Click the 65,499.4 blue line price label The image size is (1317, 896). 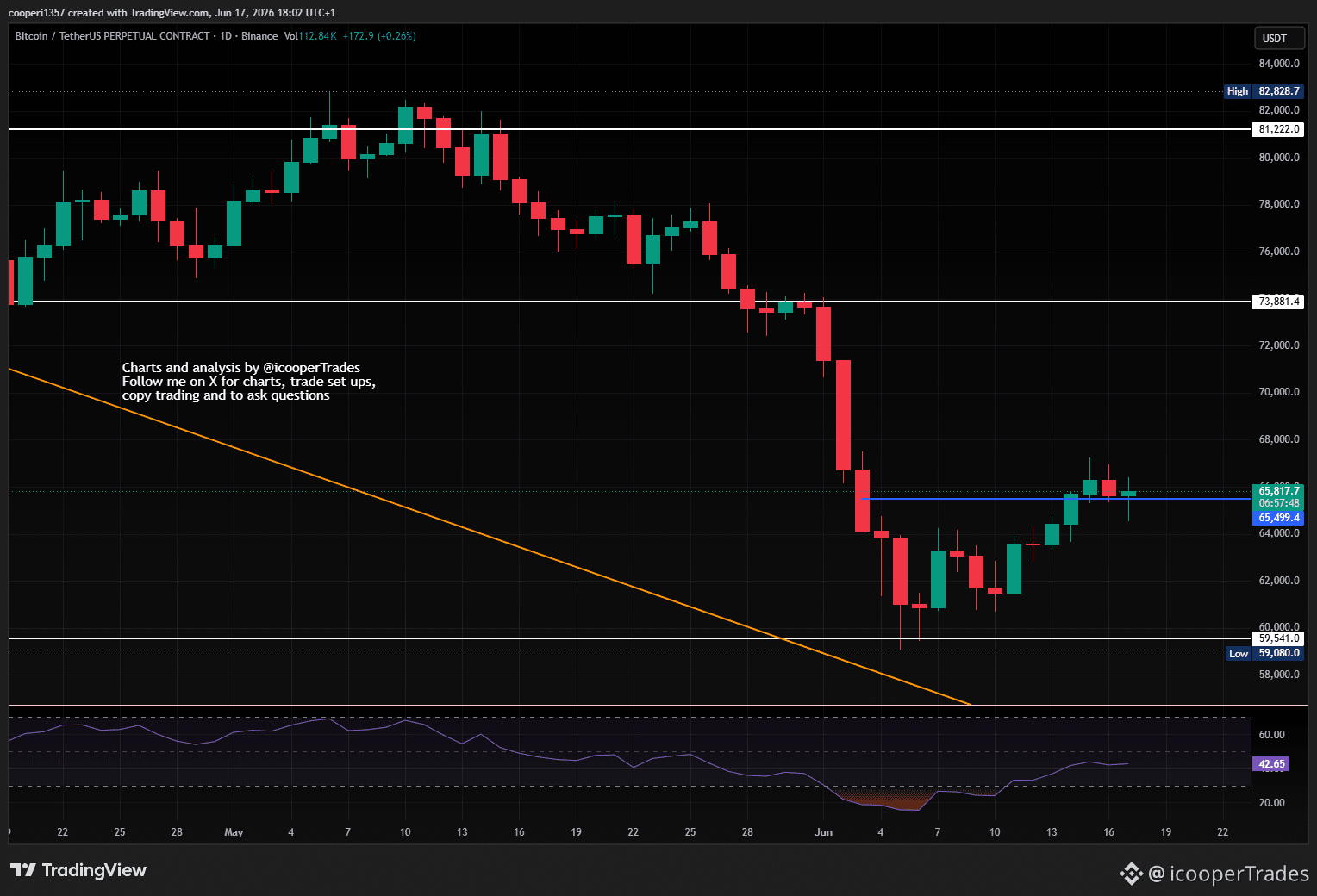click(x=1278, y=518)
